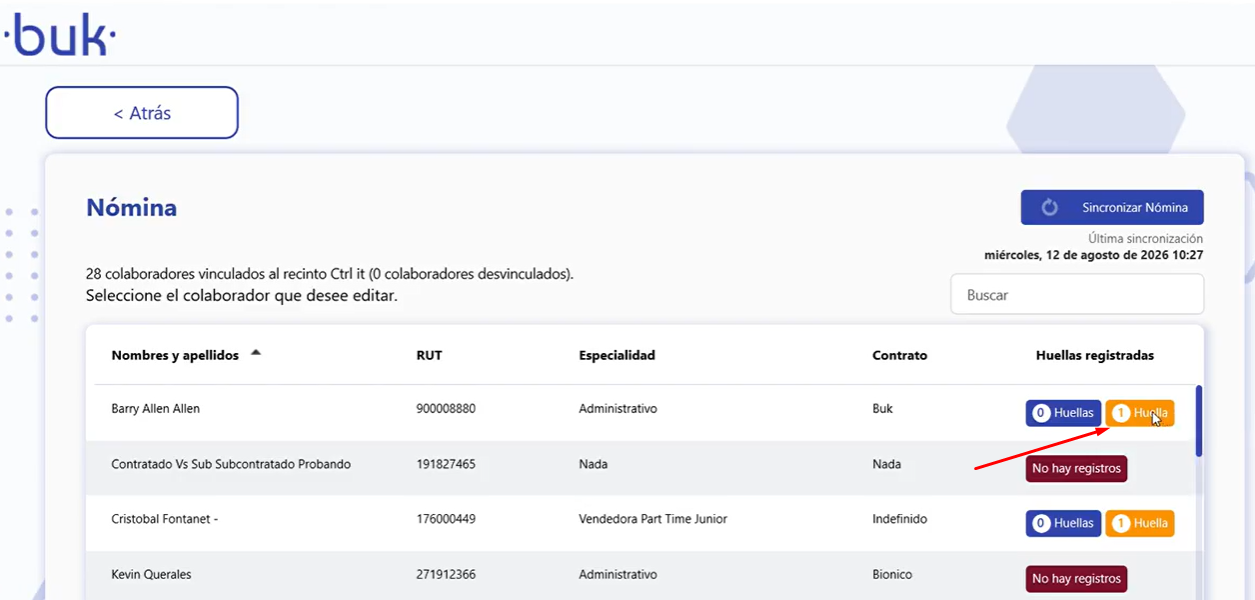Click the Nómina page heading
This screenshot has height=600, width=1255.
pyautogui.click(x=131, y=208)
